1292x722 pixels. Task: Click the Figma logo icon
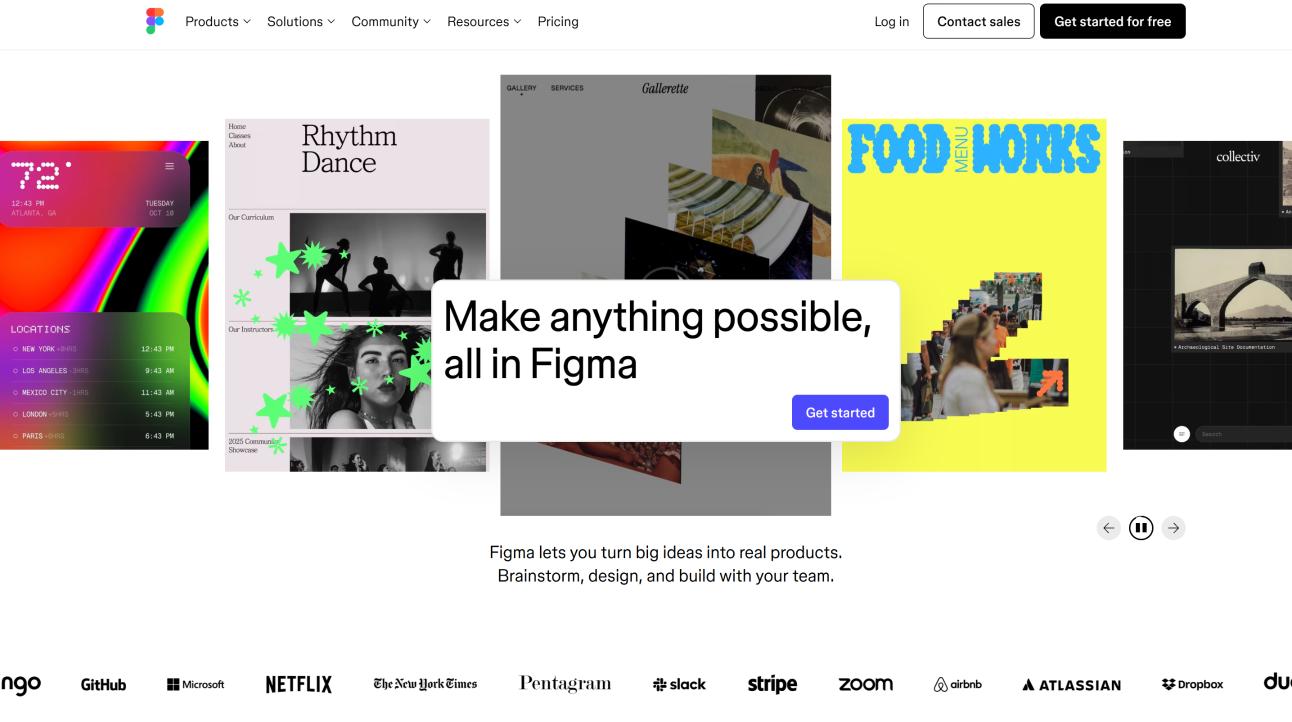point(154,21)
